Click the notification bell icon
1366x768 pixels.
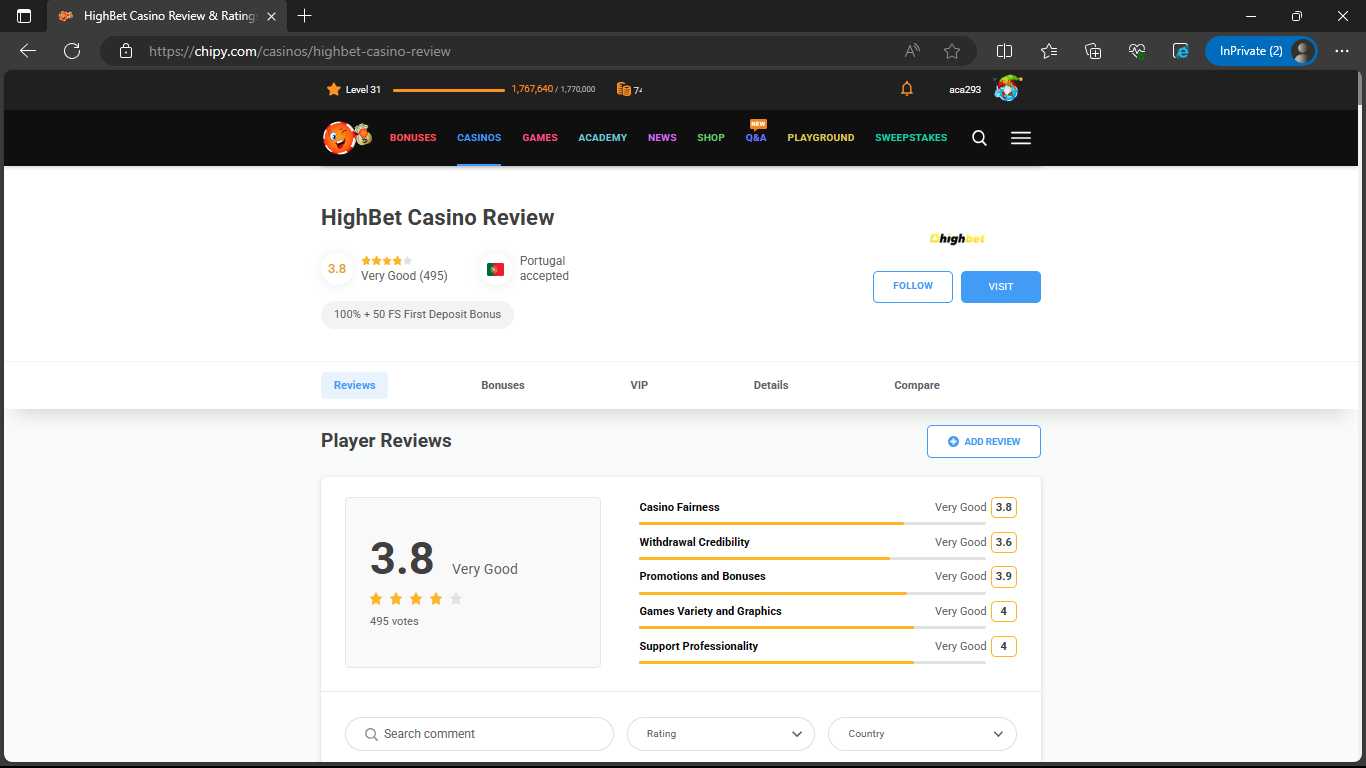point(907,89)
